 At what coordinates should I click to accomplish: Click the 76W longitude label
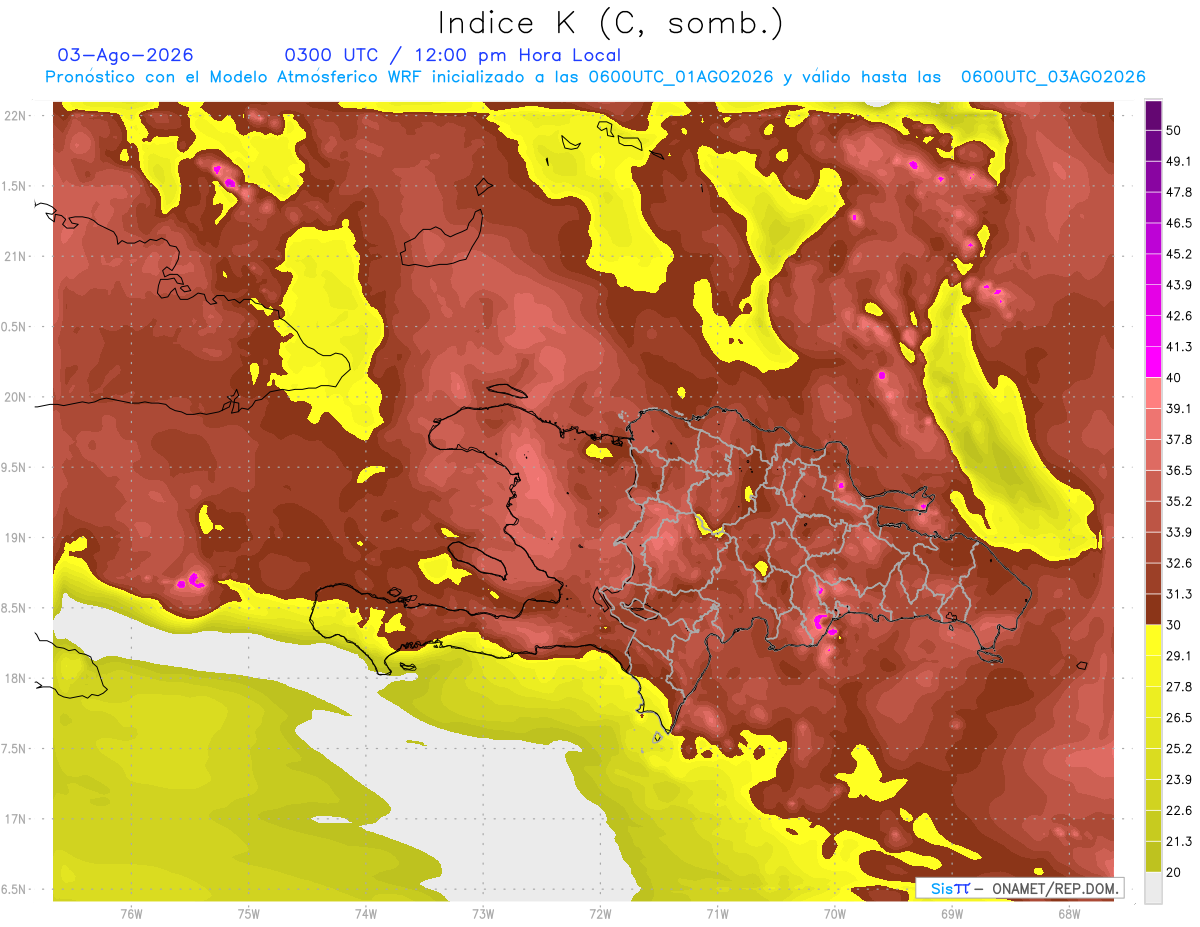pos(131,914)
